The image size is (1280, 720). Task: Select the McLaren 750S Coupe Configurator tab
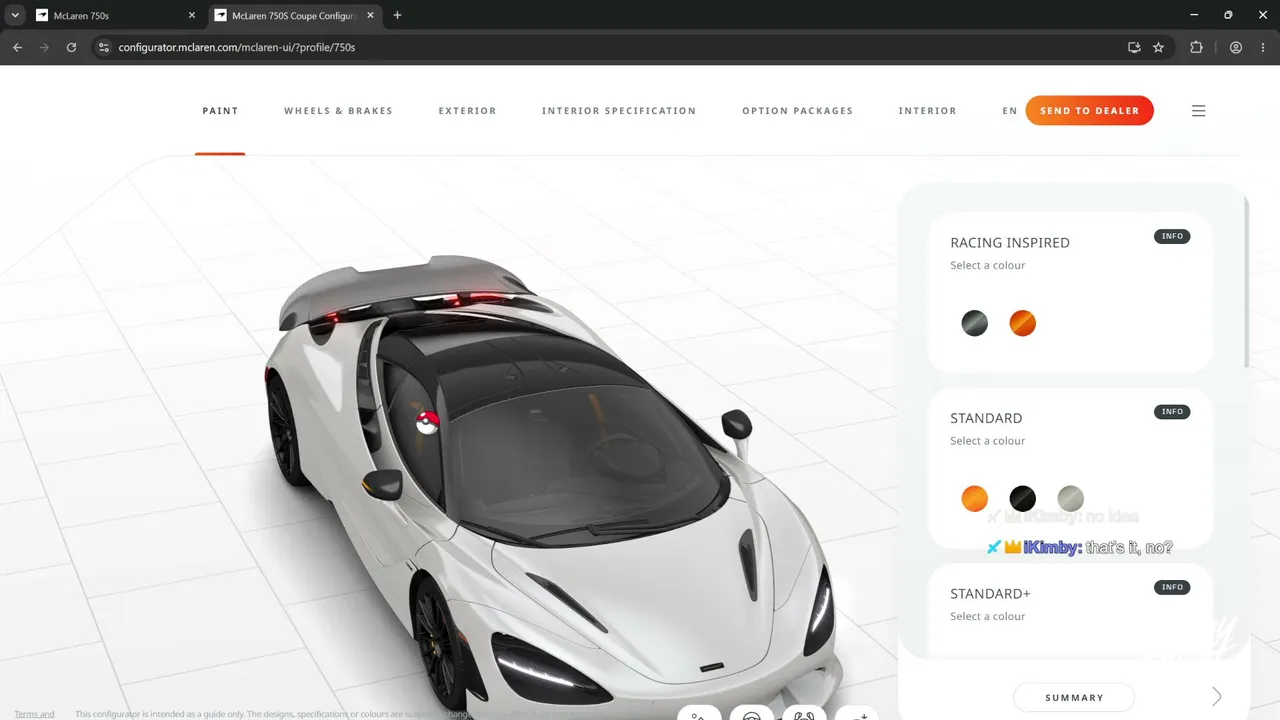pos(295,16)
